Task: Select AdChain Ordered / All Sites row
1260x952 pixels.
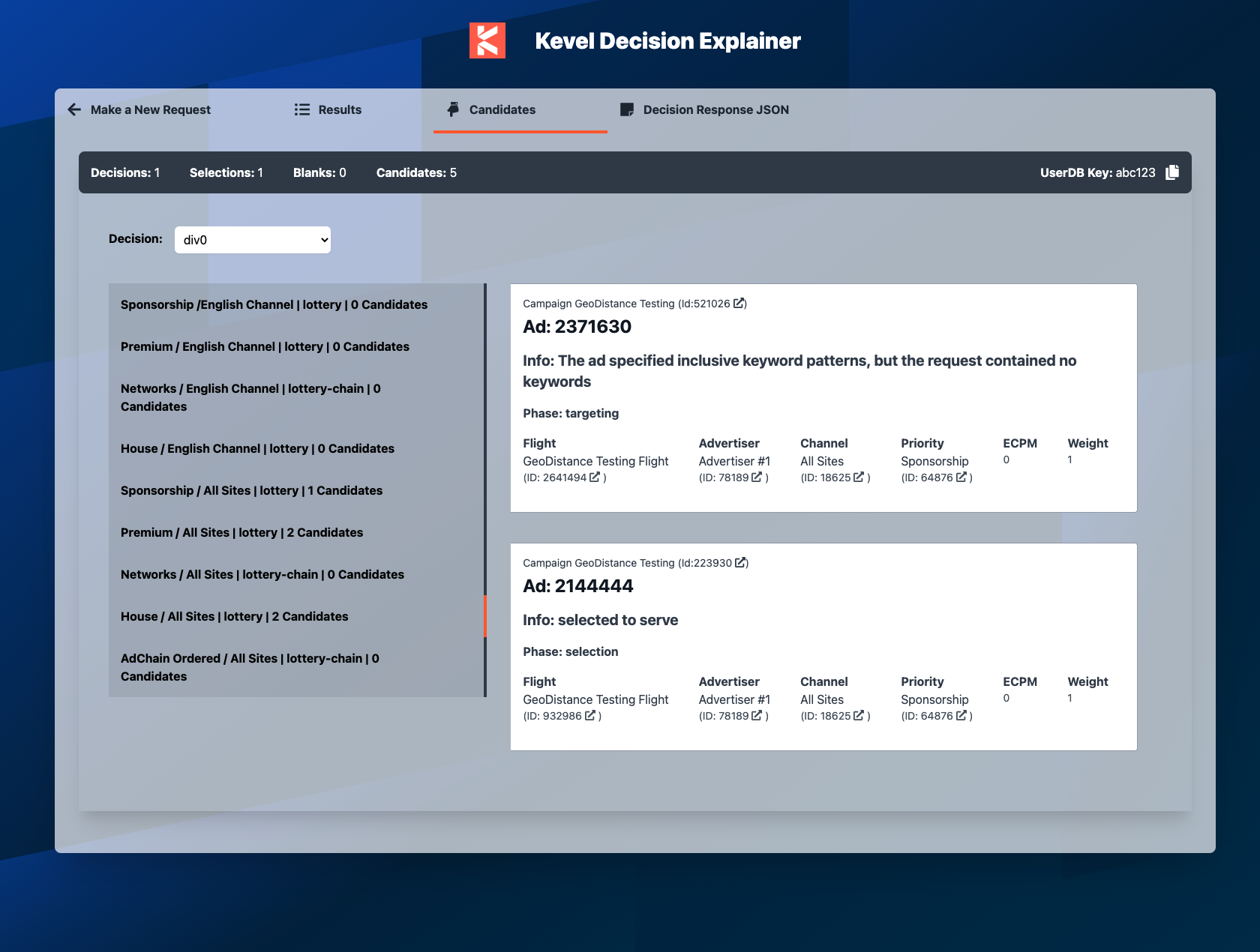Action: 296,667
